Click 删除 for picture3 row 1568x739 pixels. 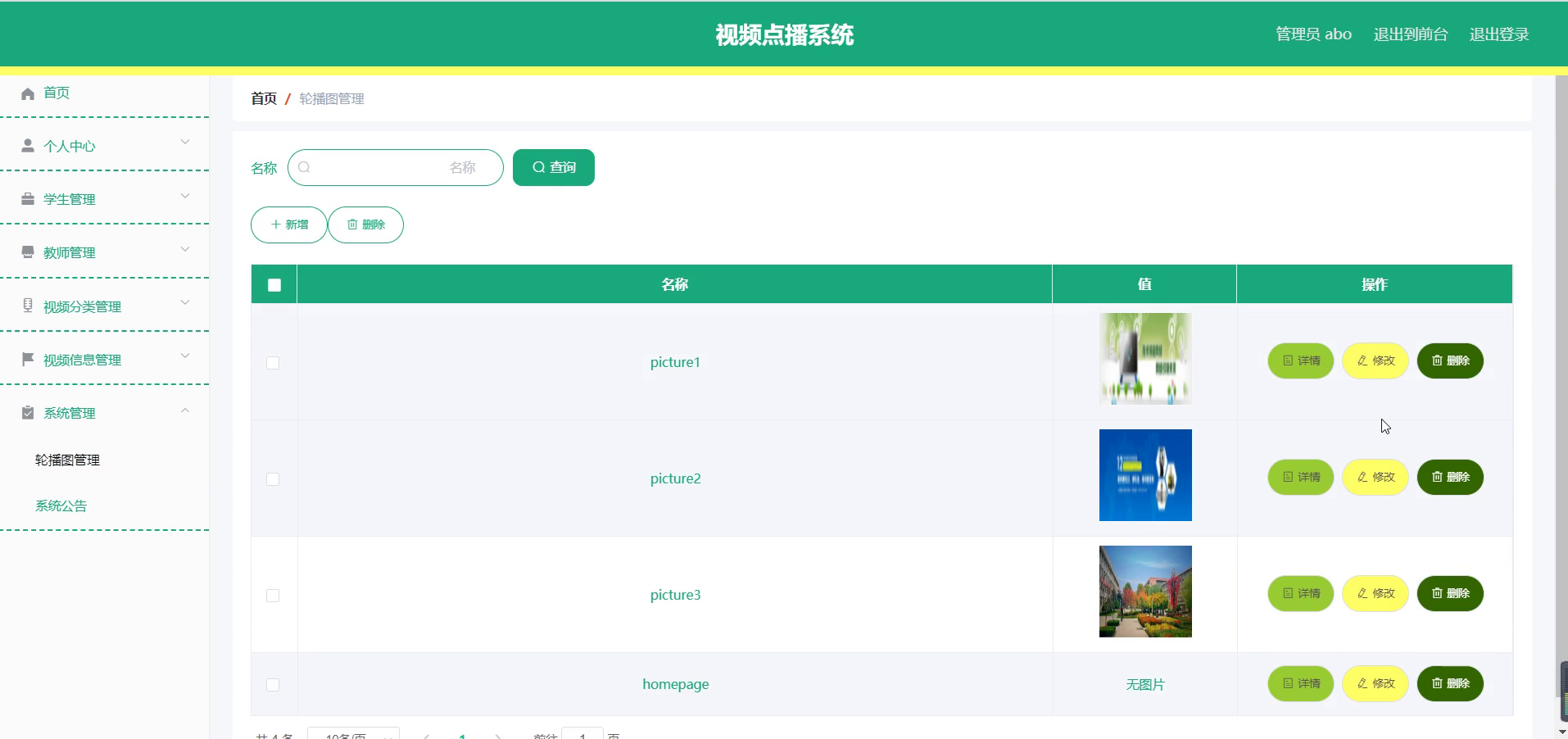[1450, 593]
